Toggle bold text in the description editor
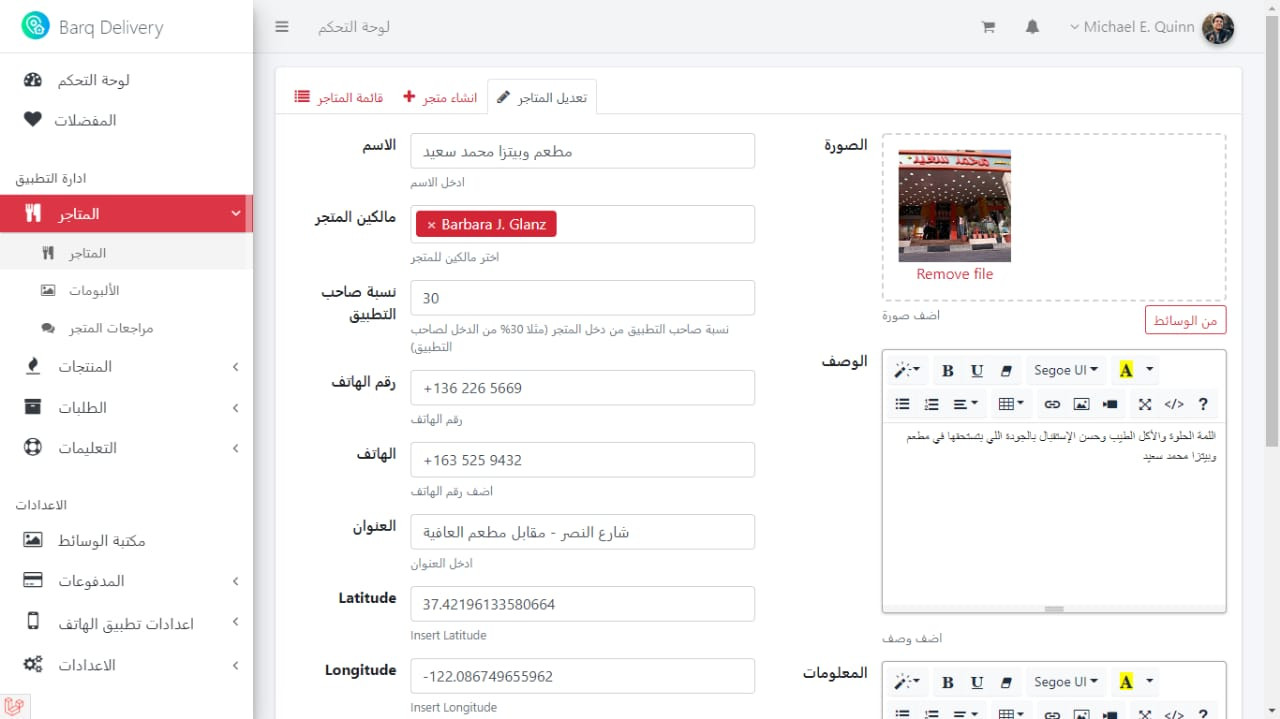1280x719 pixels. (947, 370)
